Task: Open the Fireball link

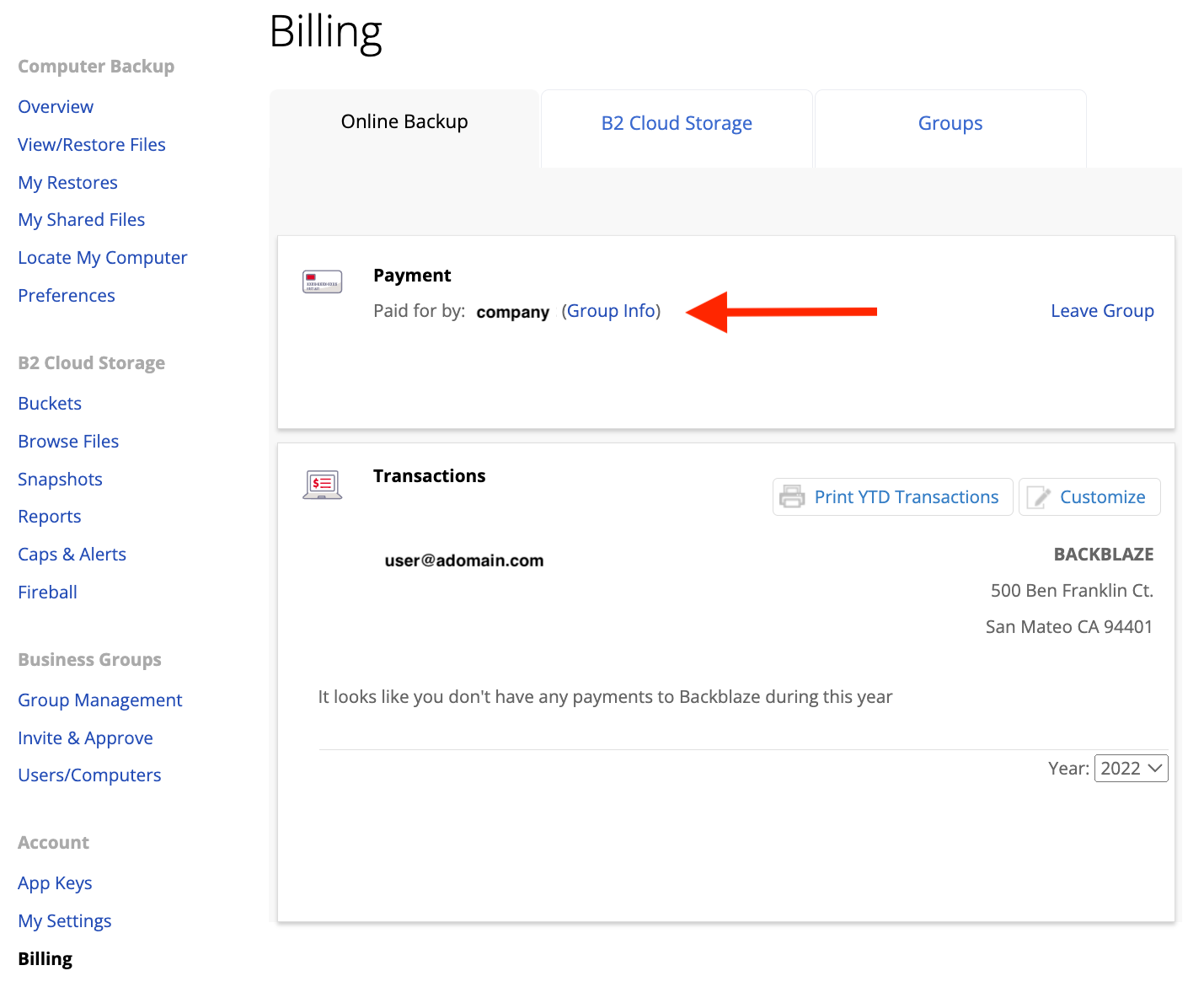Action: click(47, 593)
